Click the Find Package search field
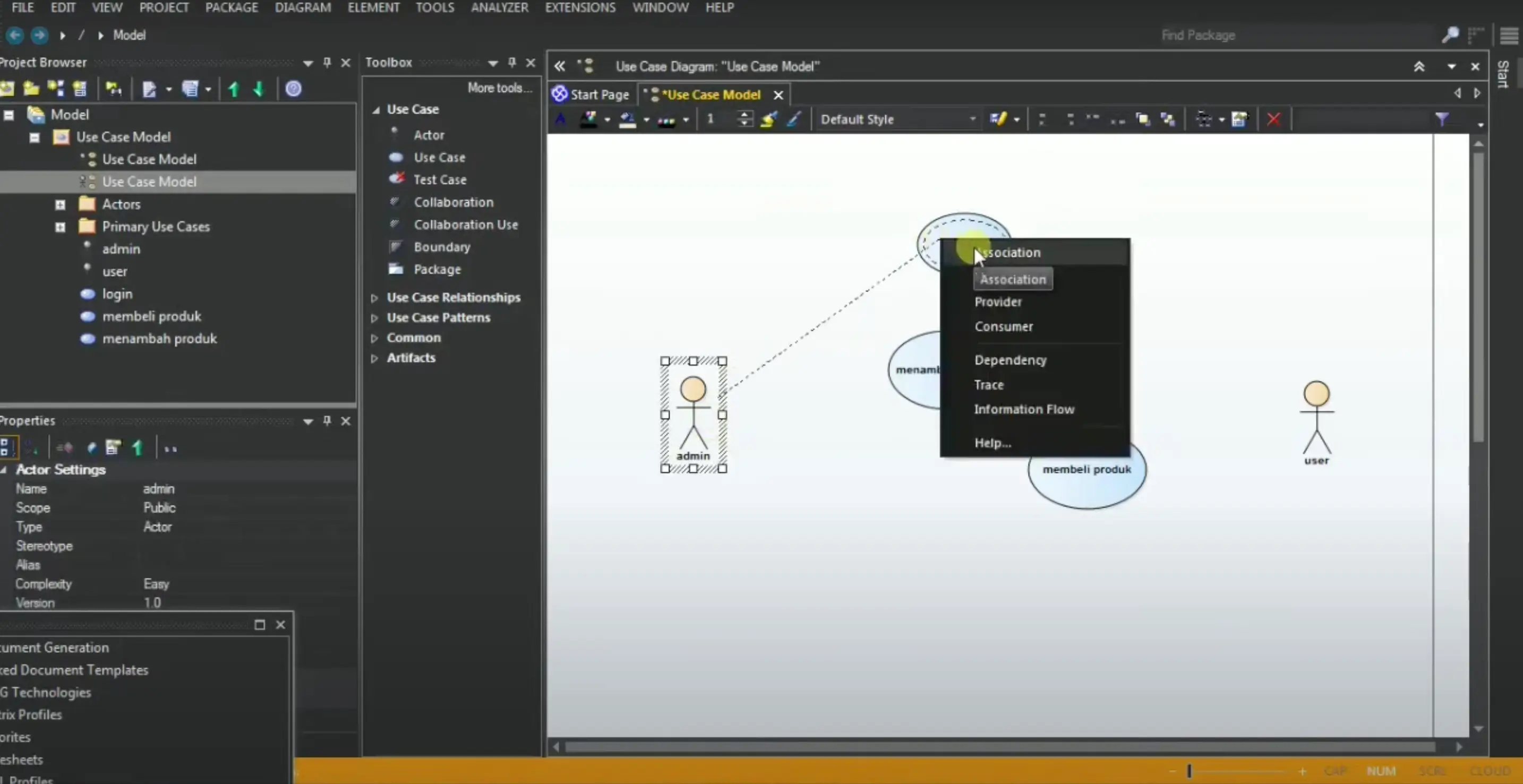This screenshot has width=1523, height=784. pyautogui.click(x=1198, y=35)
